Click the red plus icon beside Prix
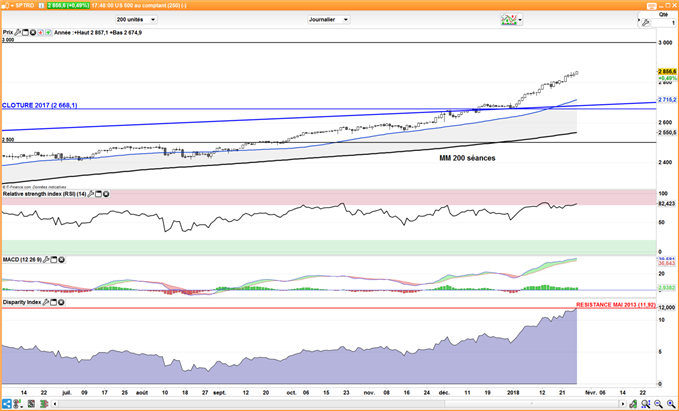This screenshot has height=411, width=679. click(x=40, y=32)
